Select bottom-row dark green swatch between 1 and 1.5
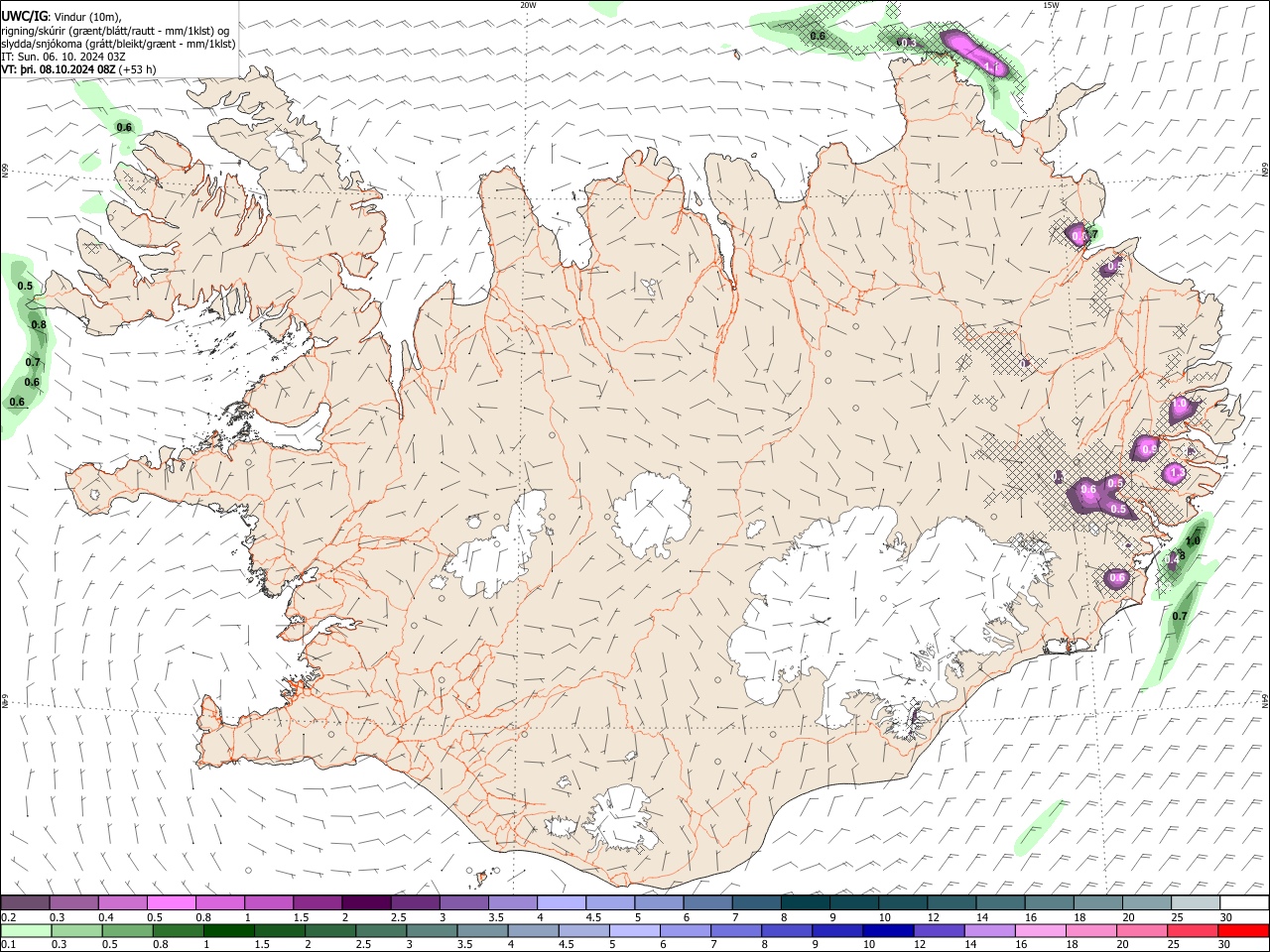The image size is (1270, 952). [229, 931]
